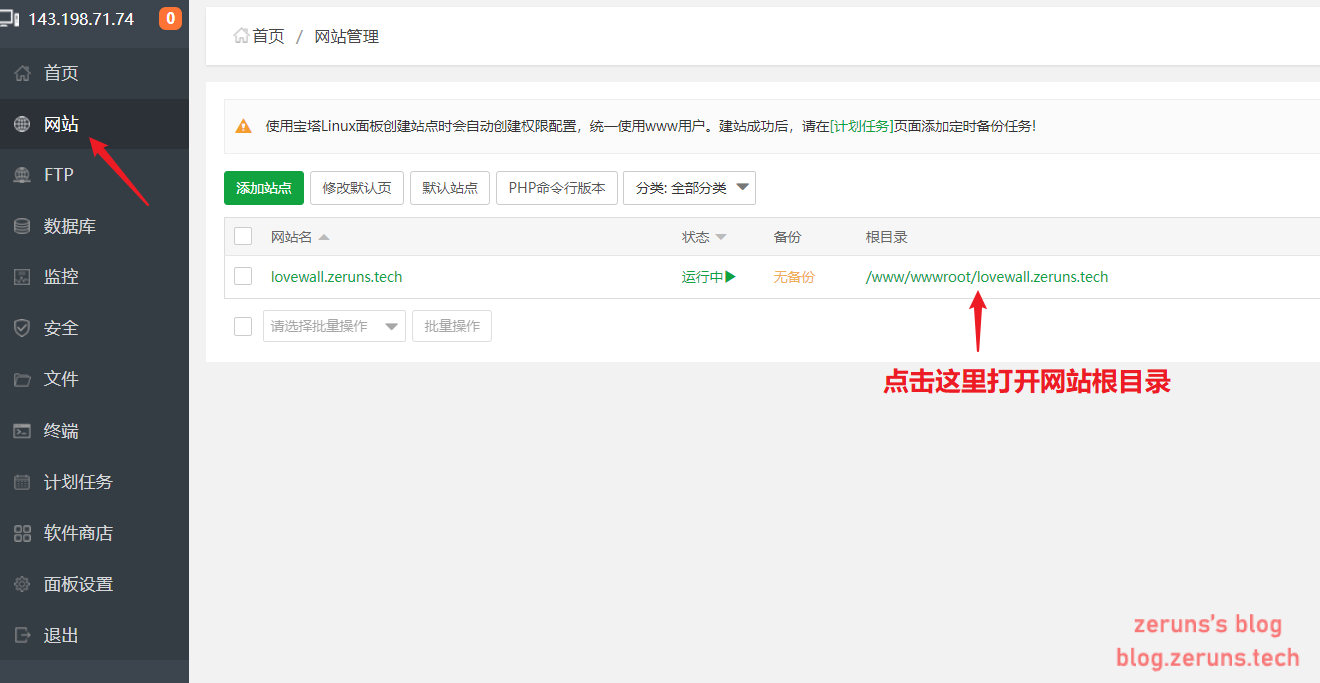Viewport: 1320px width, 683px height.
Task: Check the lovewall.zeruns.tech row checkbox
Action: 243,276
